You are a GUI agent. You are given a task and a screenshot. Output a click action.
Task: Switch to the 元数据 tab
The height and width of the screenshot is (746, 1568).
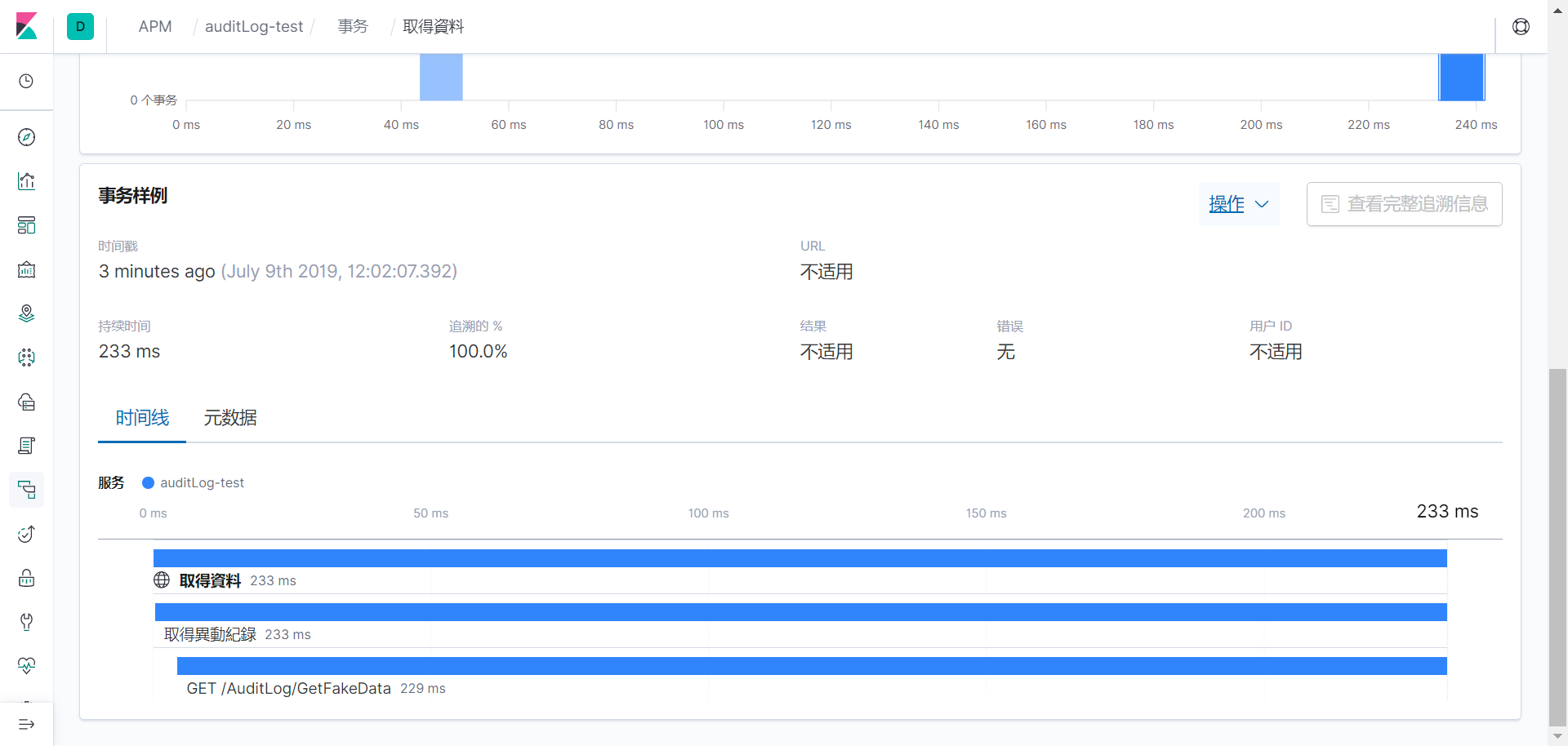(230, 418)
